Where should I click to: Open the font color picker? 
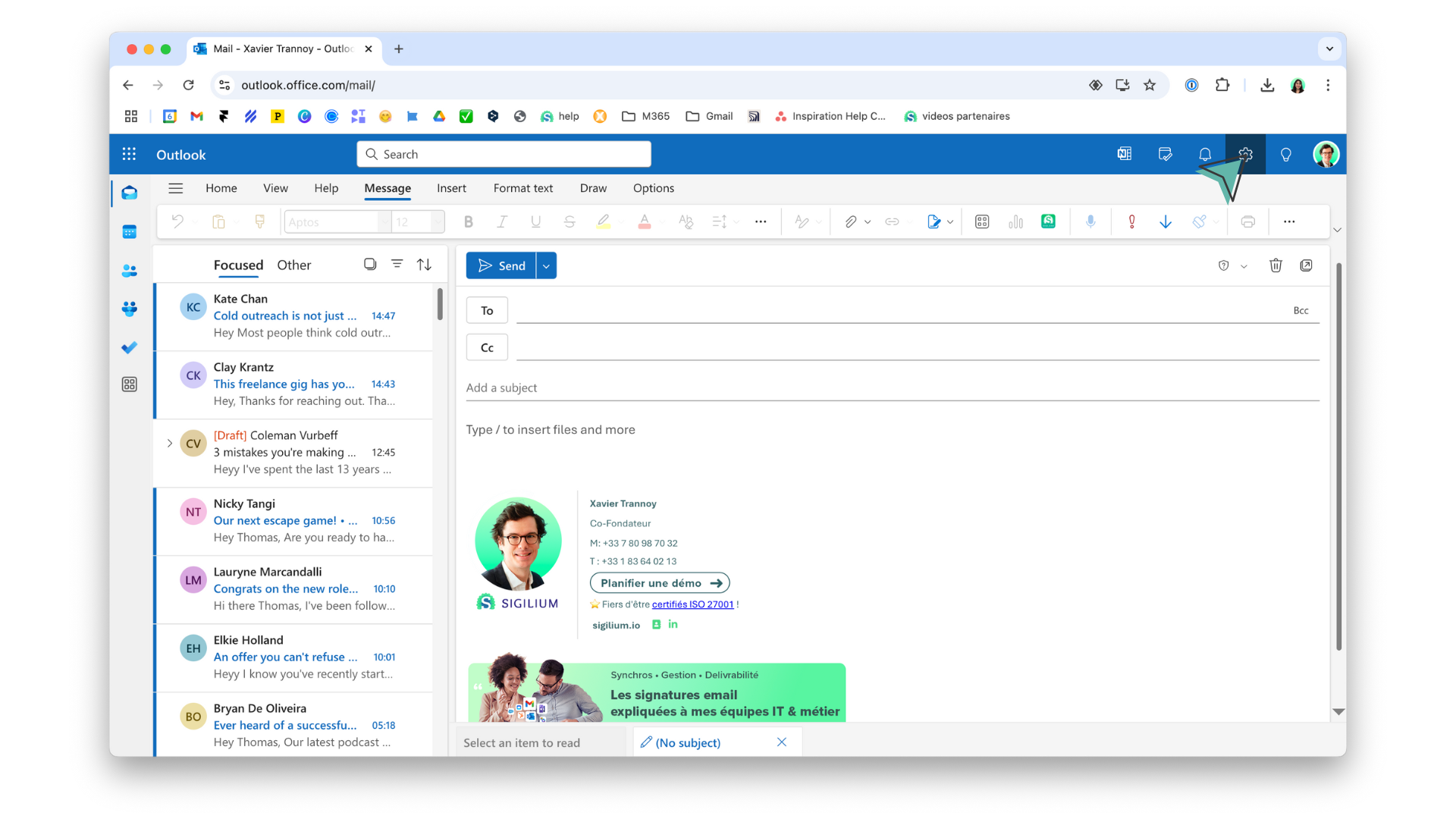[645, 222]
